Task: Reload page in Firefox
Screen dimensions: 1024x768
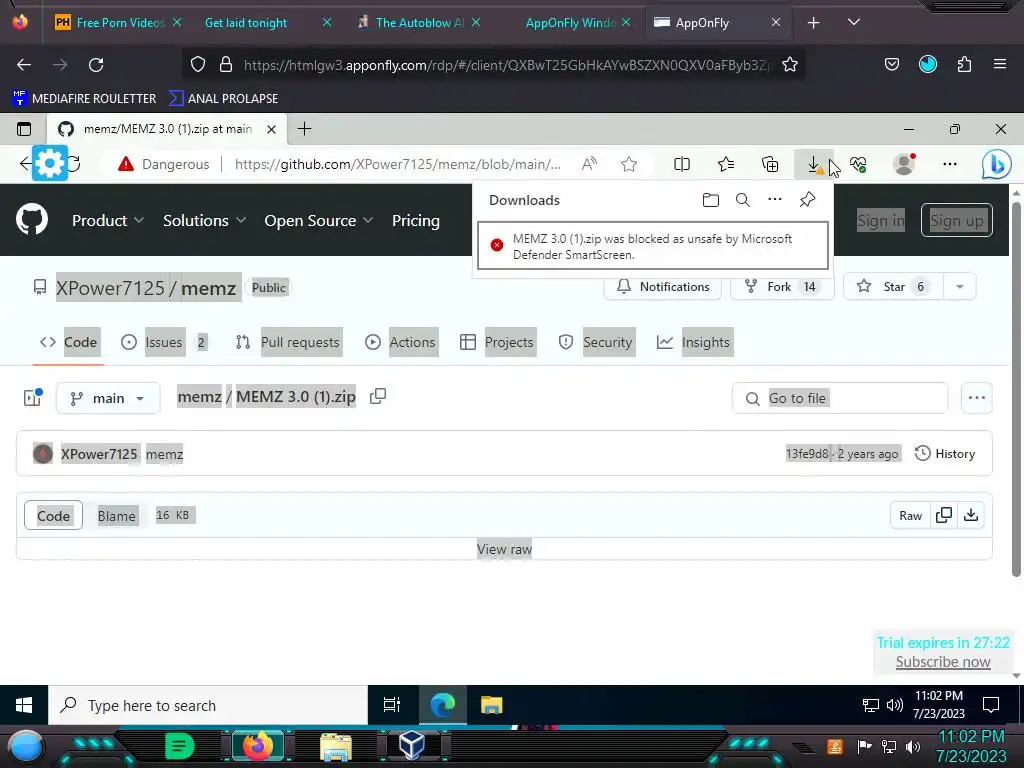Action: point(96,65)
